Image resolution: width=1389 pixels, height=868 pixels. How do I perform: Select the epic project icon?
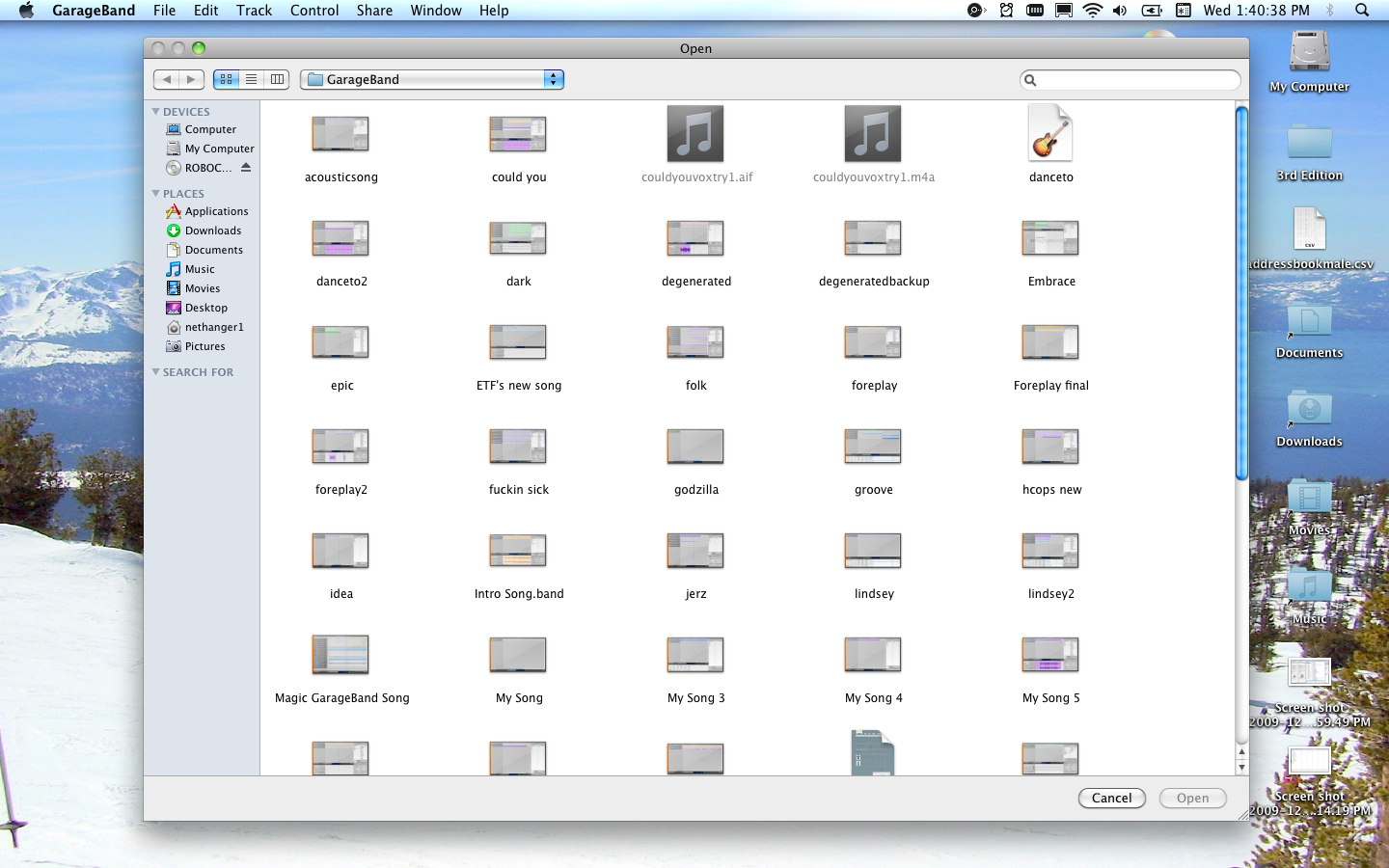click(x=340, y=342)
